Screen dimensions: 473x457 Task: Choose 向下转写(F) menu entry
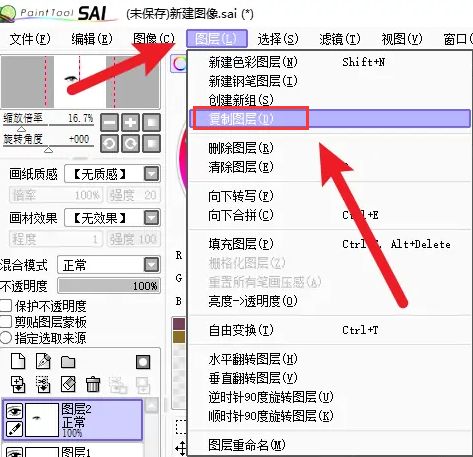coord(330,196)
